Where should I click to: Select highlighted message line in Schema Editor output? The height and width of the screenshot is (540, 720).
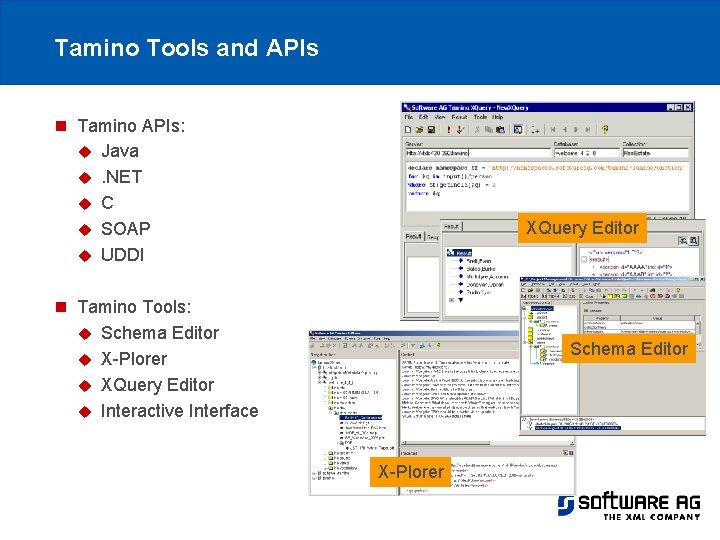(x=578, y=428)
